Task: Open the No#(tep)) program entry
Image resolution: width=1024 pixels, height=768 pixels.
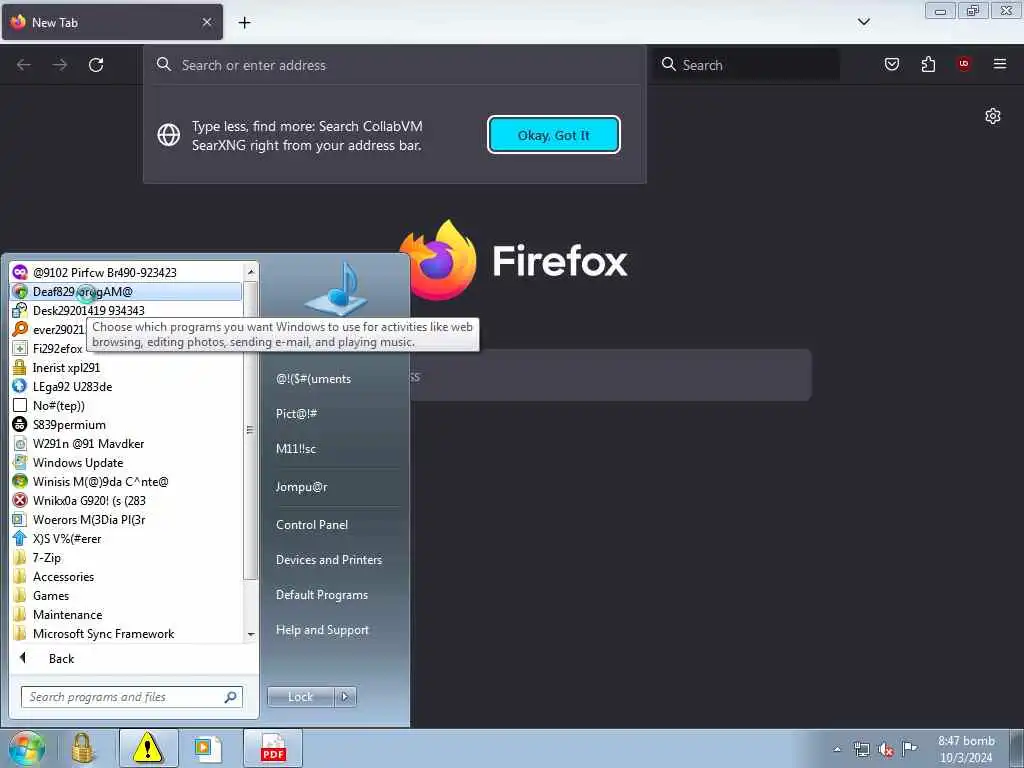Action: (x=127, y=406)
